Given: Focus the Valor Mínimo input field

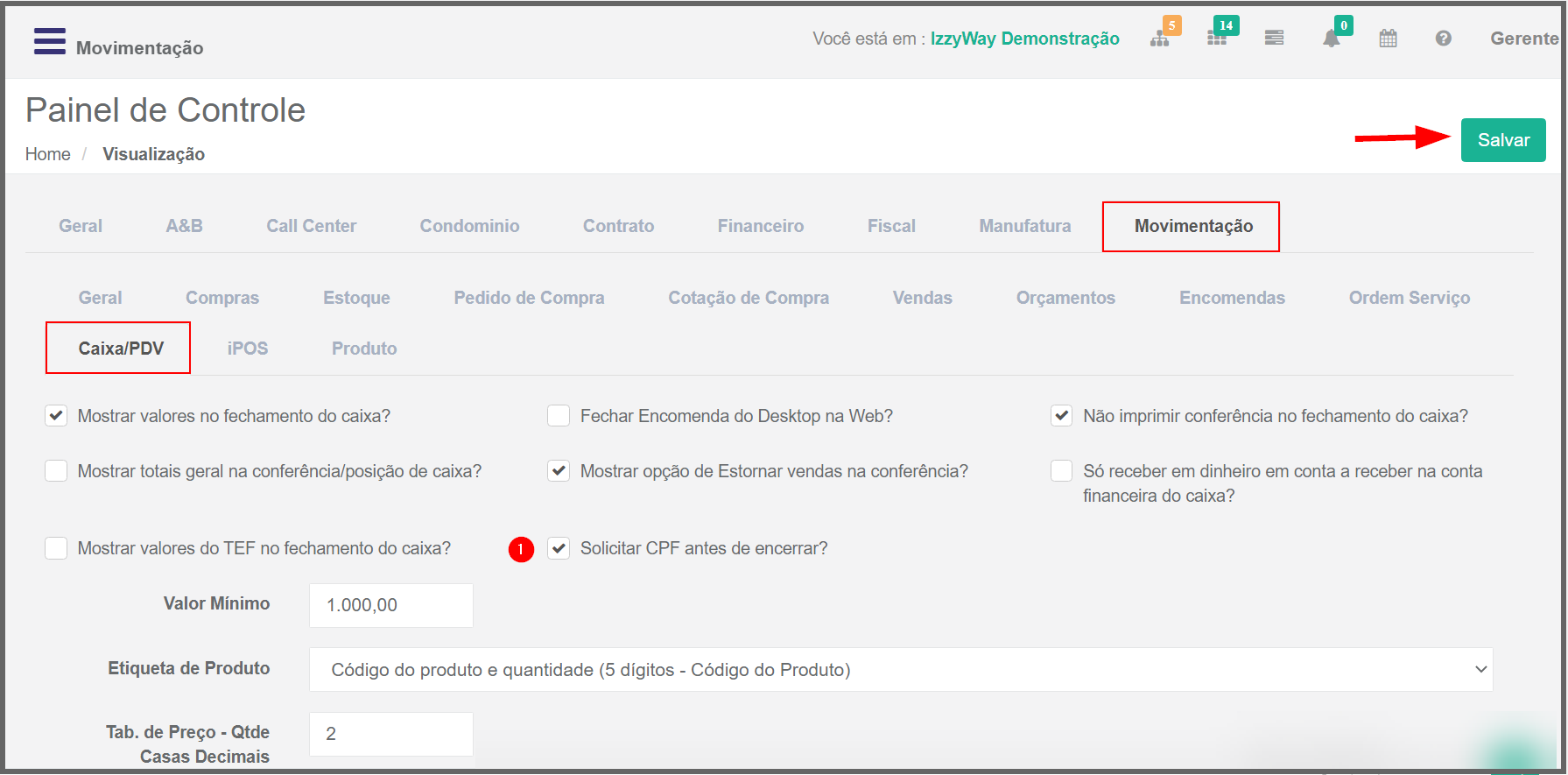Looking at the screenshot, I should [x=390, y=605].
